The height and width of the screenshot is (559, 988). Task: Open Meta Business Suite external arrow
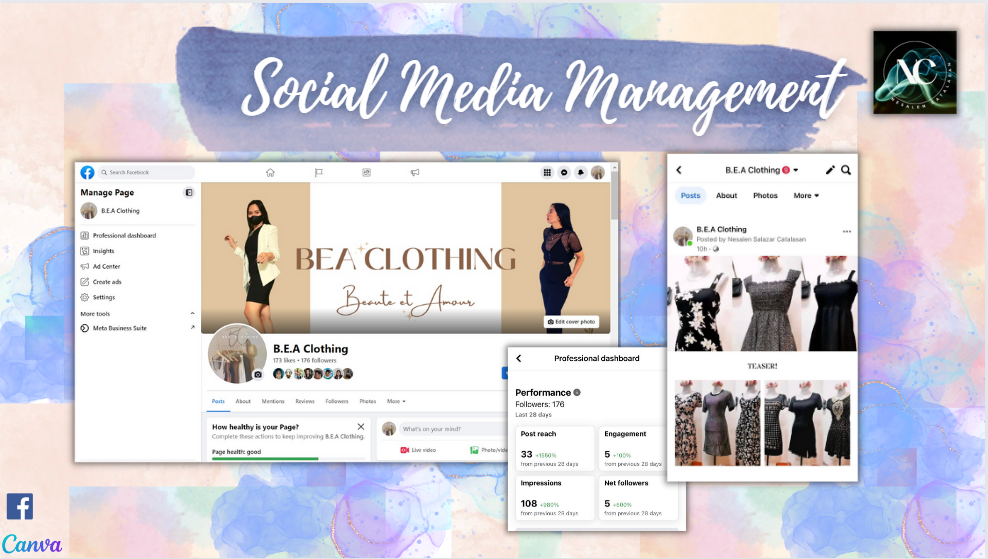coord(192,327)
